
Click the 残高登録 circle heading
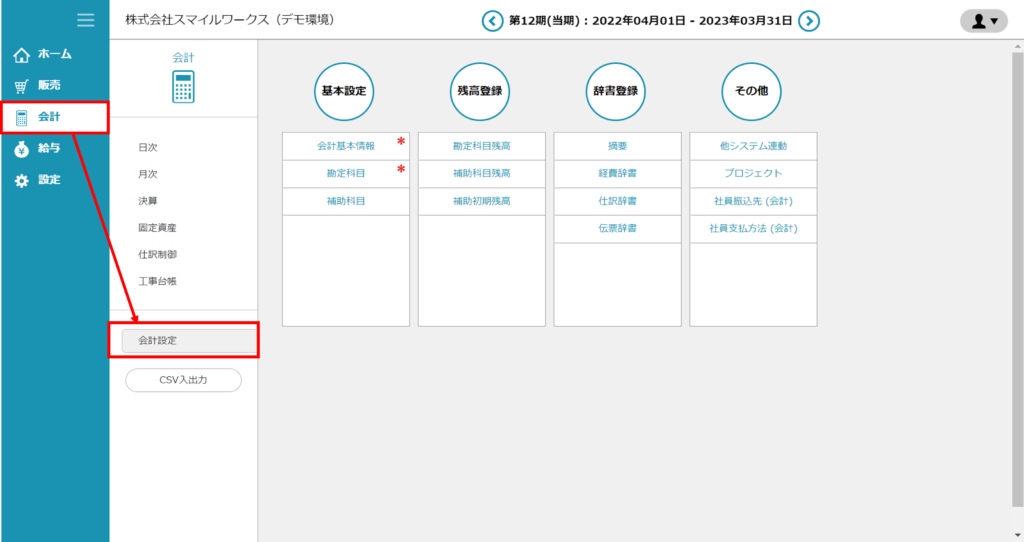tap(480, 91)
